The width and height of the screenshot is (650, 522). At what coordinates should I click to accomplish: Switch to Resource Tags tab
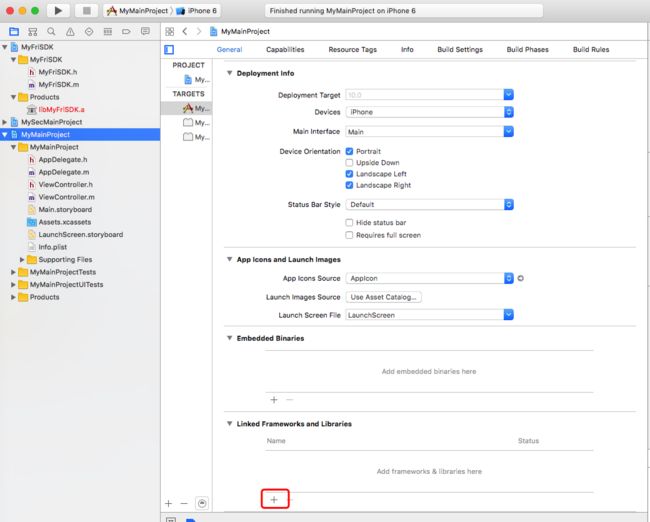tap(352, 49)
